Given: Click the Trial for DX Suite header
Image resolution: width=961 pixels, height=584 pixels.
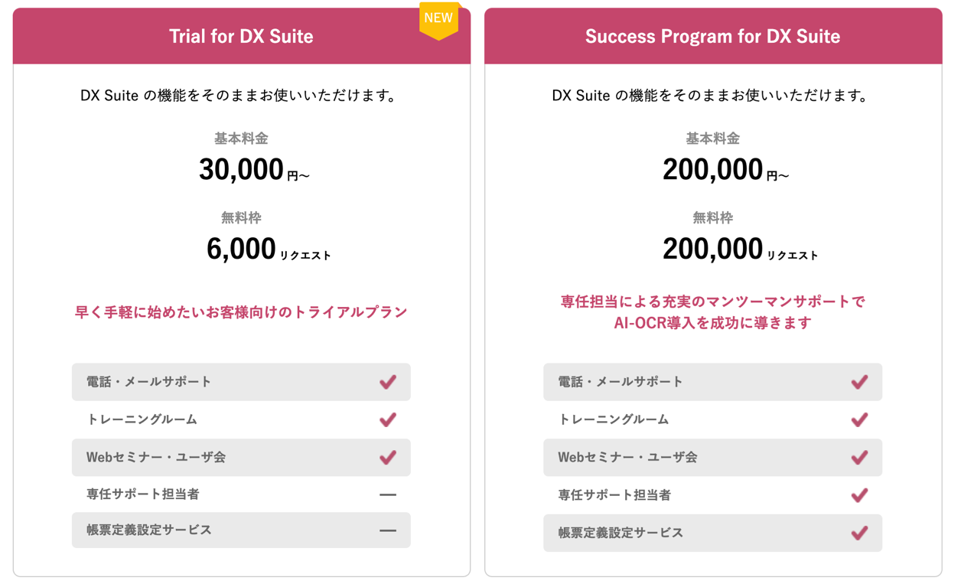Looking at the screenshot, I should (x=241, y=37).
